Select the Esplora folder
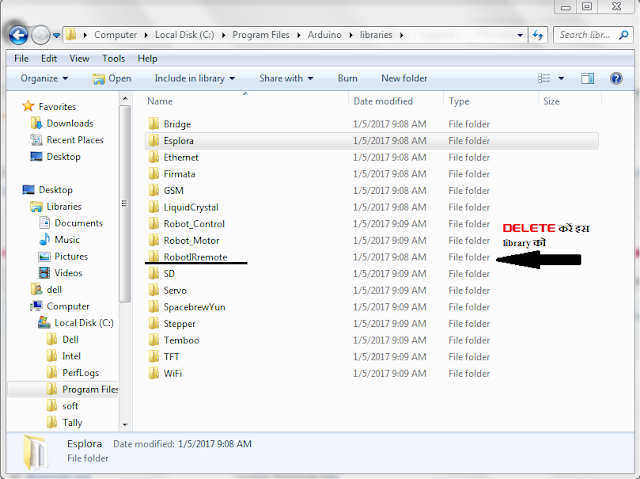 click(371, 141)
